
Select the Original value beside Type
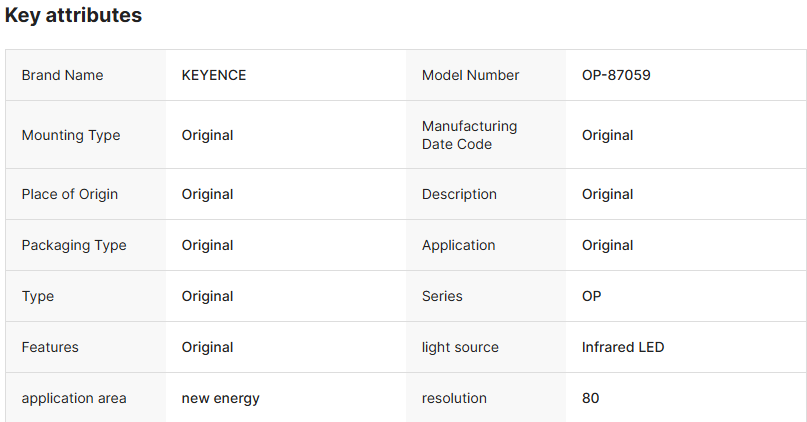(x=207, y=296)
